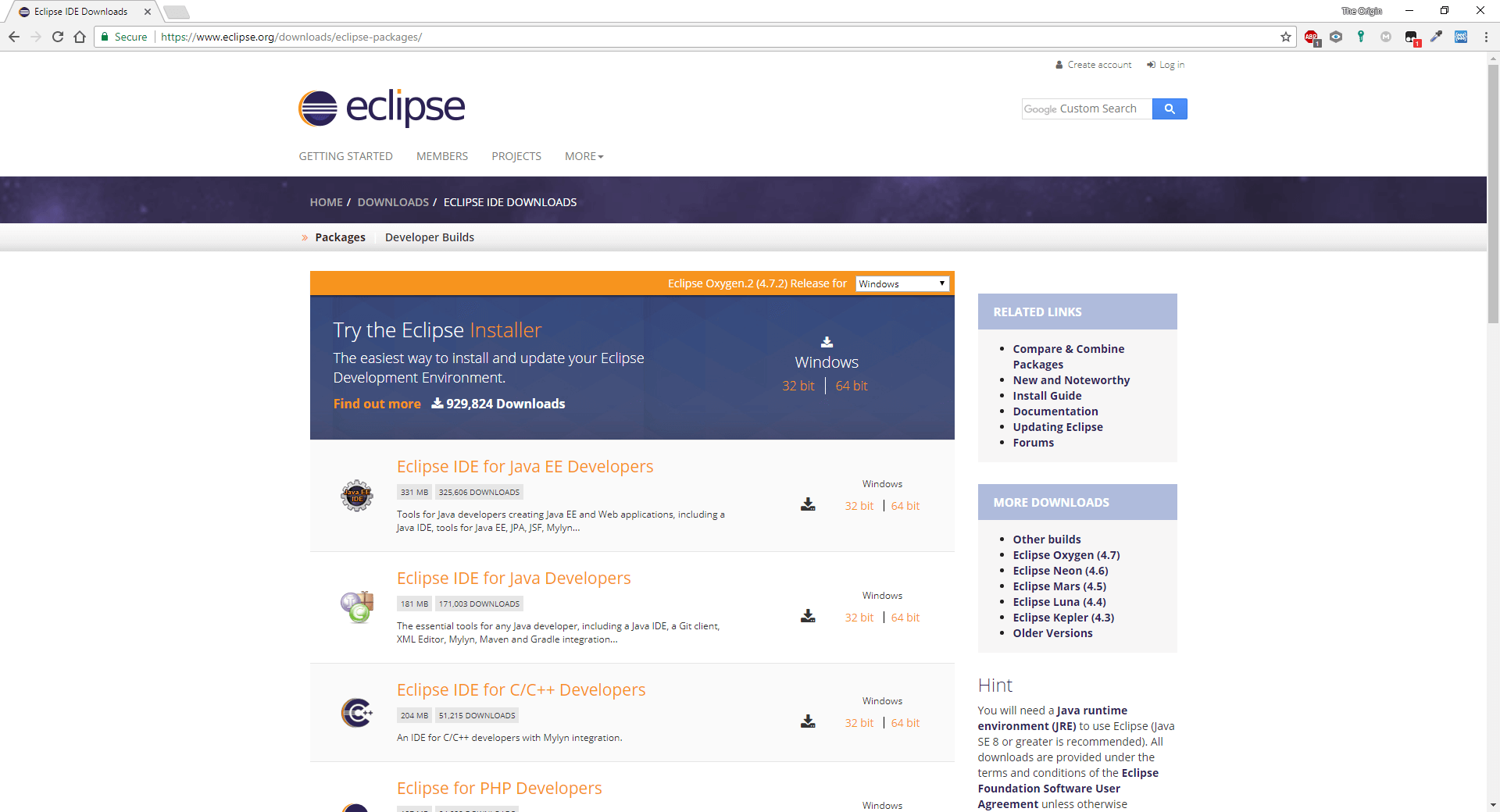Click Find out more link
Screen dimensions: 1500x812
coord(377,404)
